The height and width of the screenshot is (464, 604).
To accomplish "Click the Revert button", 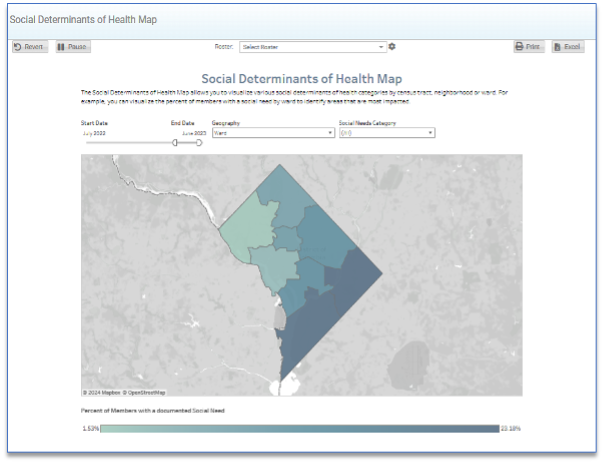I will (29, 47).
